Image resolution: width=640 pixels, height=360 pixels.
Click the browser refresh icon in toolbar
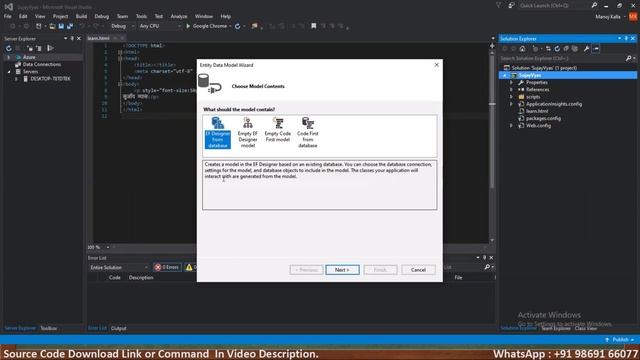(238, 26)
